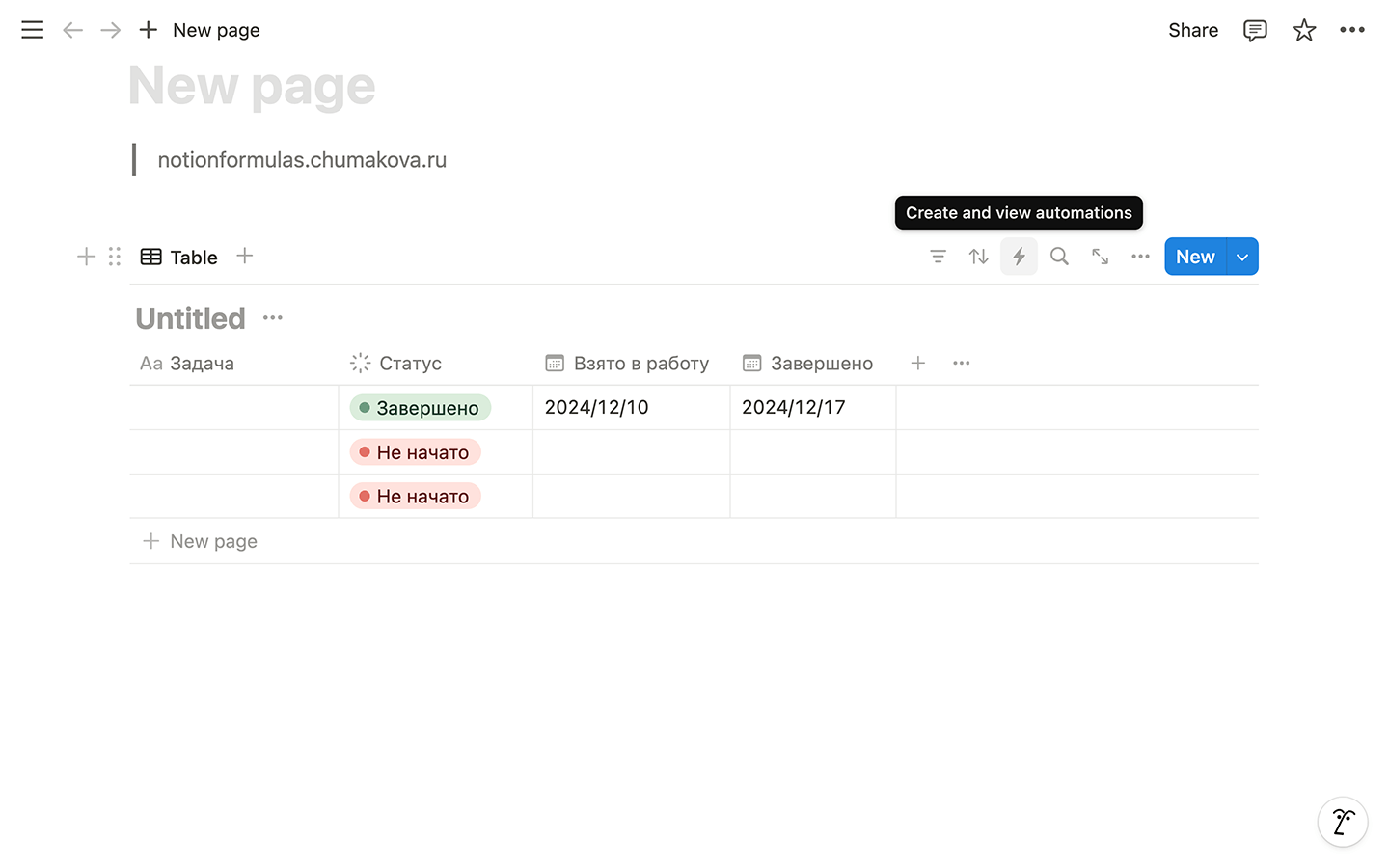Click the Не начато status in second row

pyautogui.click(x=415, y=452)
